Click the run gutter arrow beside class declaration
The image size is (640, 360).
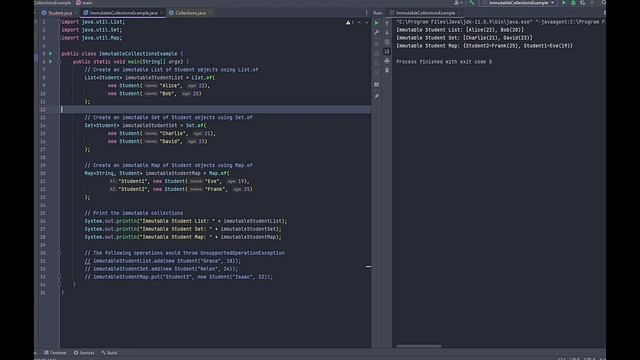click(x=51, y=53)
